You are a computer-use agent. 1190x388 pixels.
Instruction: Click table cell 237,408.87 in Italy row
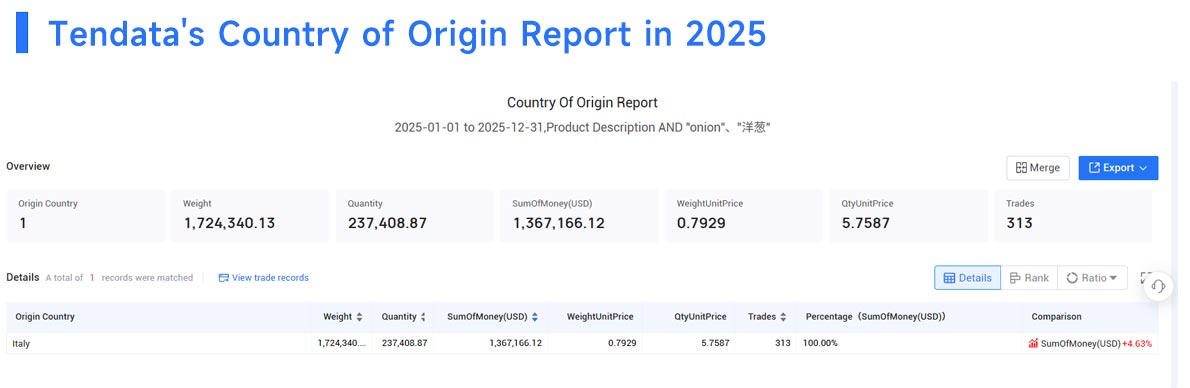click(405, 343)
